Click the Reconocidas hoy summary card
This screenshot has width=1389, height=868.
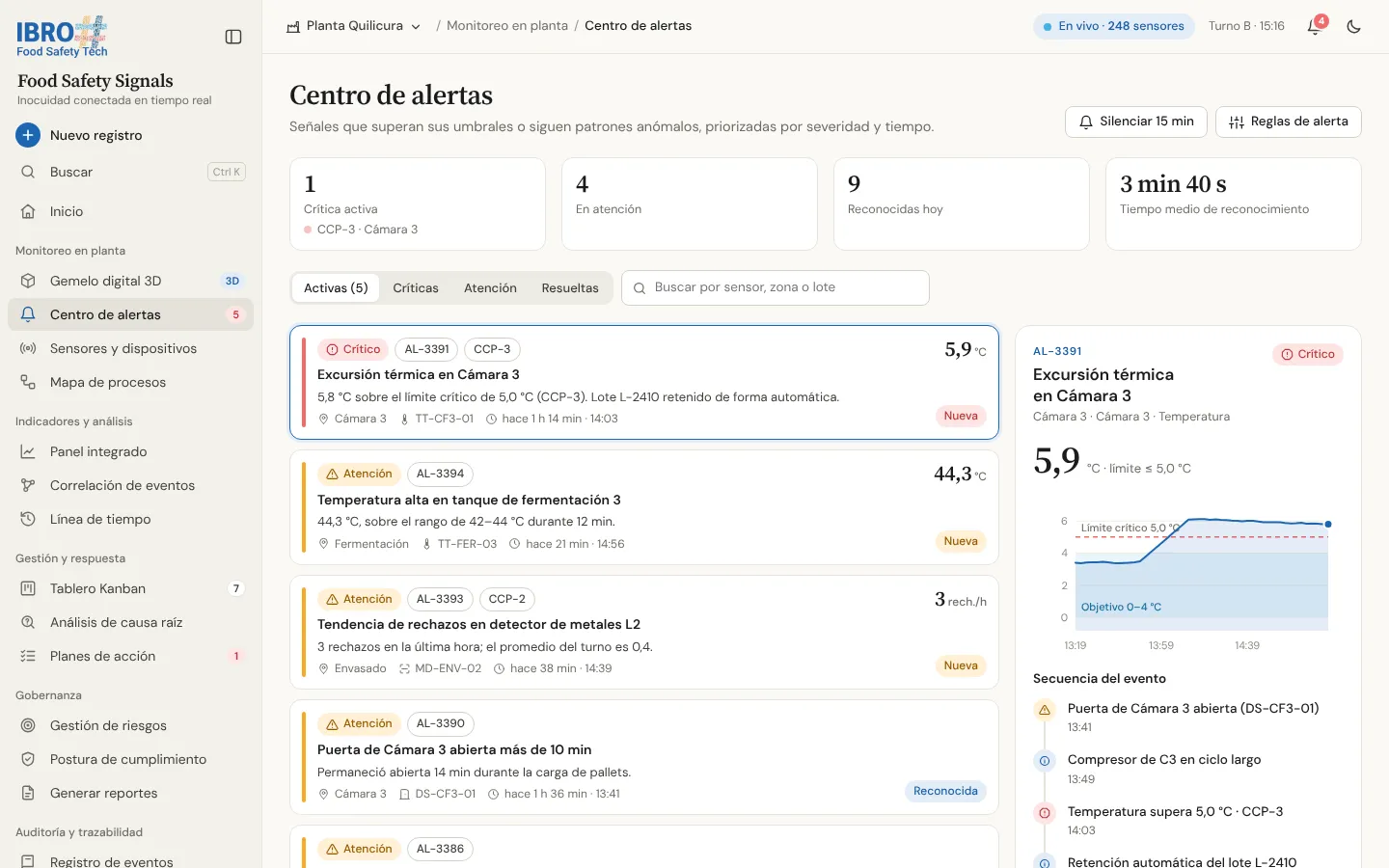point(962,203)
